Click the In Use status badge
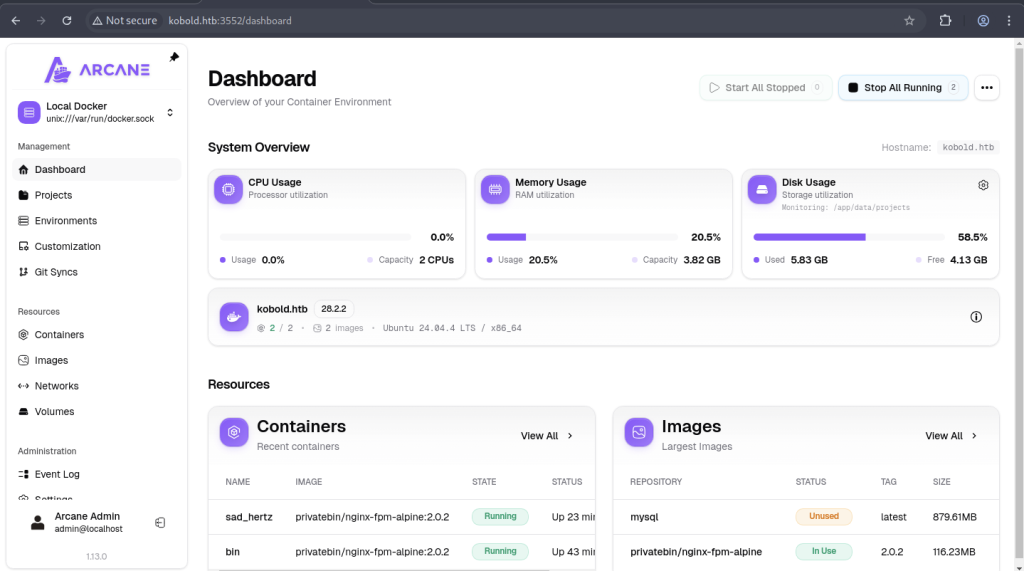1024x571 pixels. (824, 551)
